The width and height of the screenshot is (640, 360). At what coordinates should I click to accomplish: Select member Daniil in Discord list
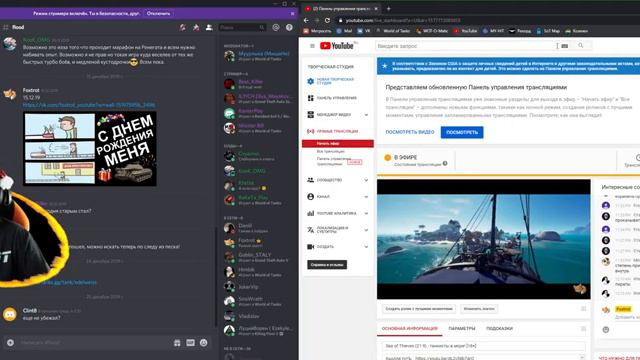pos(258,228)
